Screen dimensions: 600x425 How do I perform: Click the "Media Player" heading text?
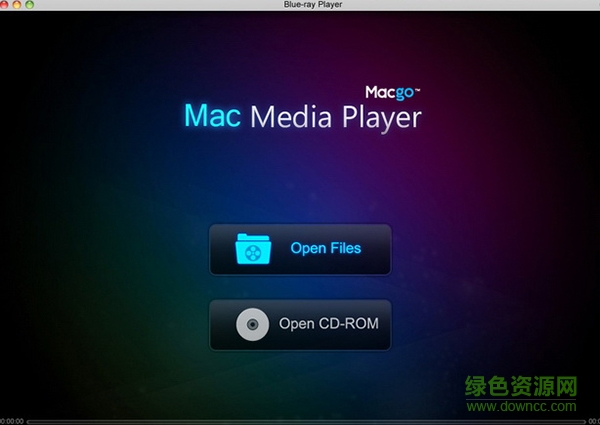335,117
